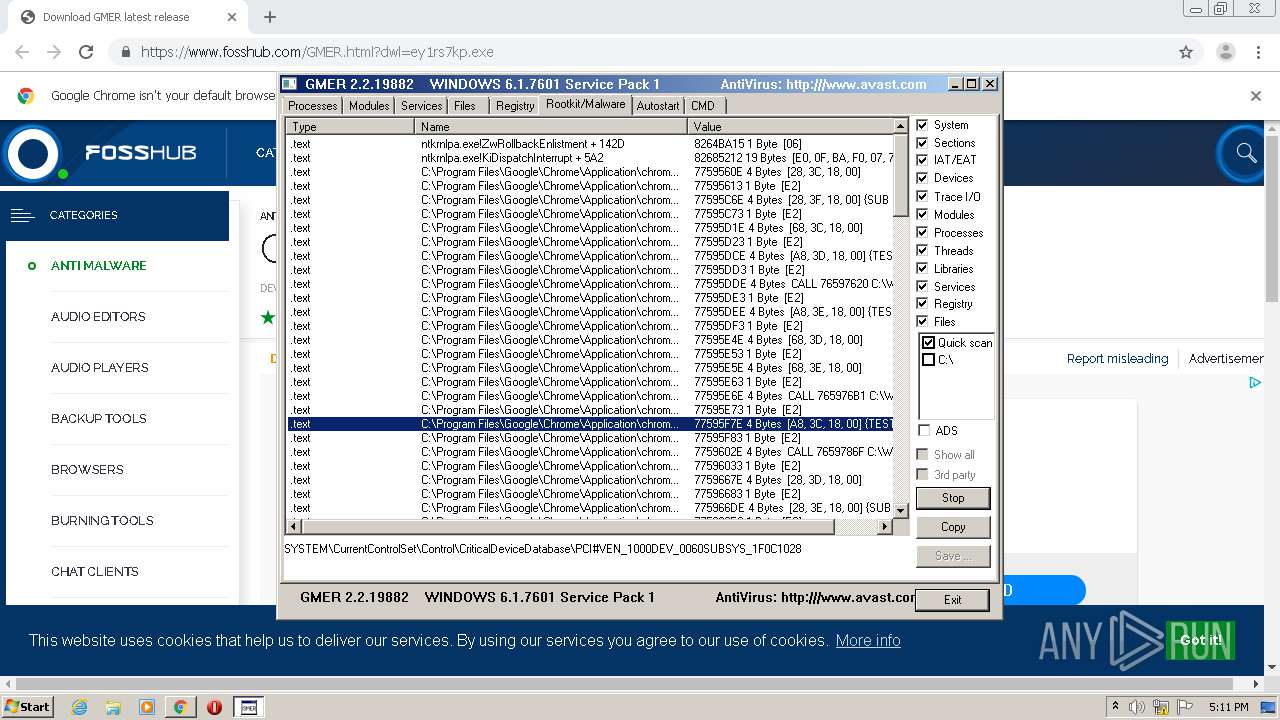Screen dimensions: 1280x720
Task: Select the ntkrnlpa.exe!KiDispatchInterrupt row
Action: point(590,158)
